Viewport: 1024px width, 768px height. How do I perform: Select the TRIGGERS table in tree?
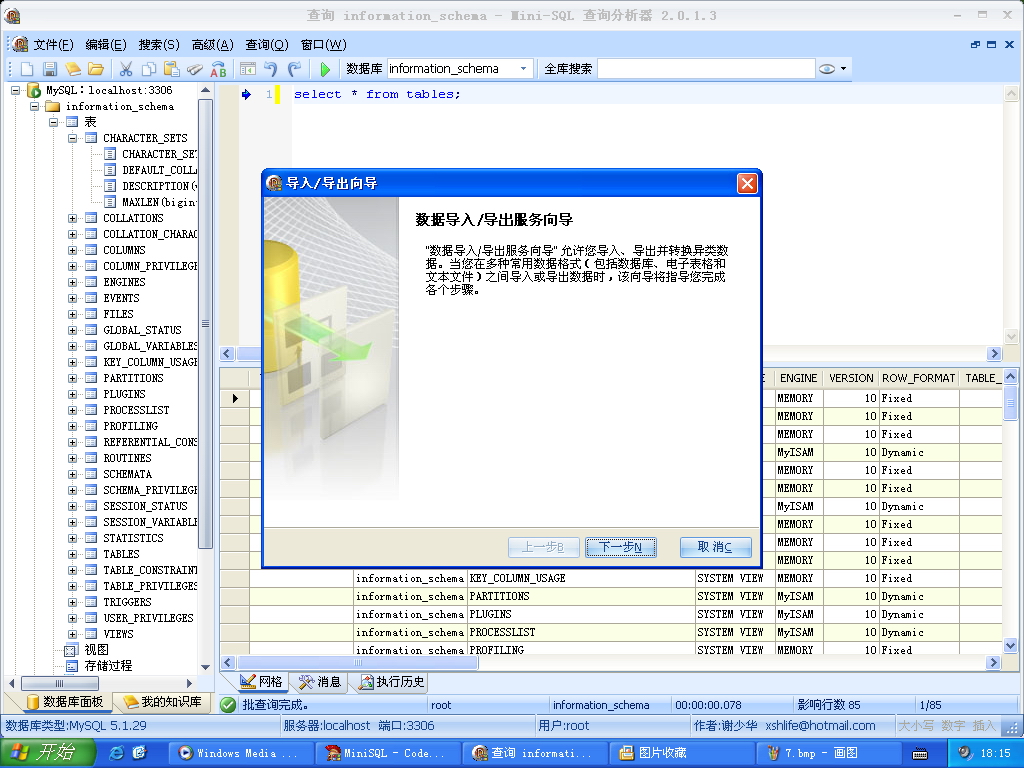click(127, 602)
